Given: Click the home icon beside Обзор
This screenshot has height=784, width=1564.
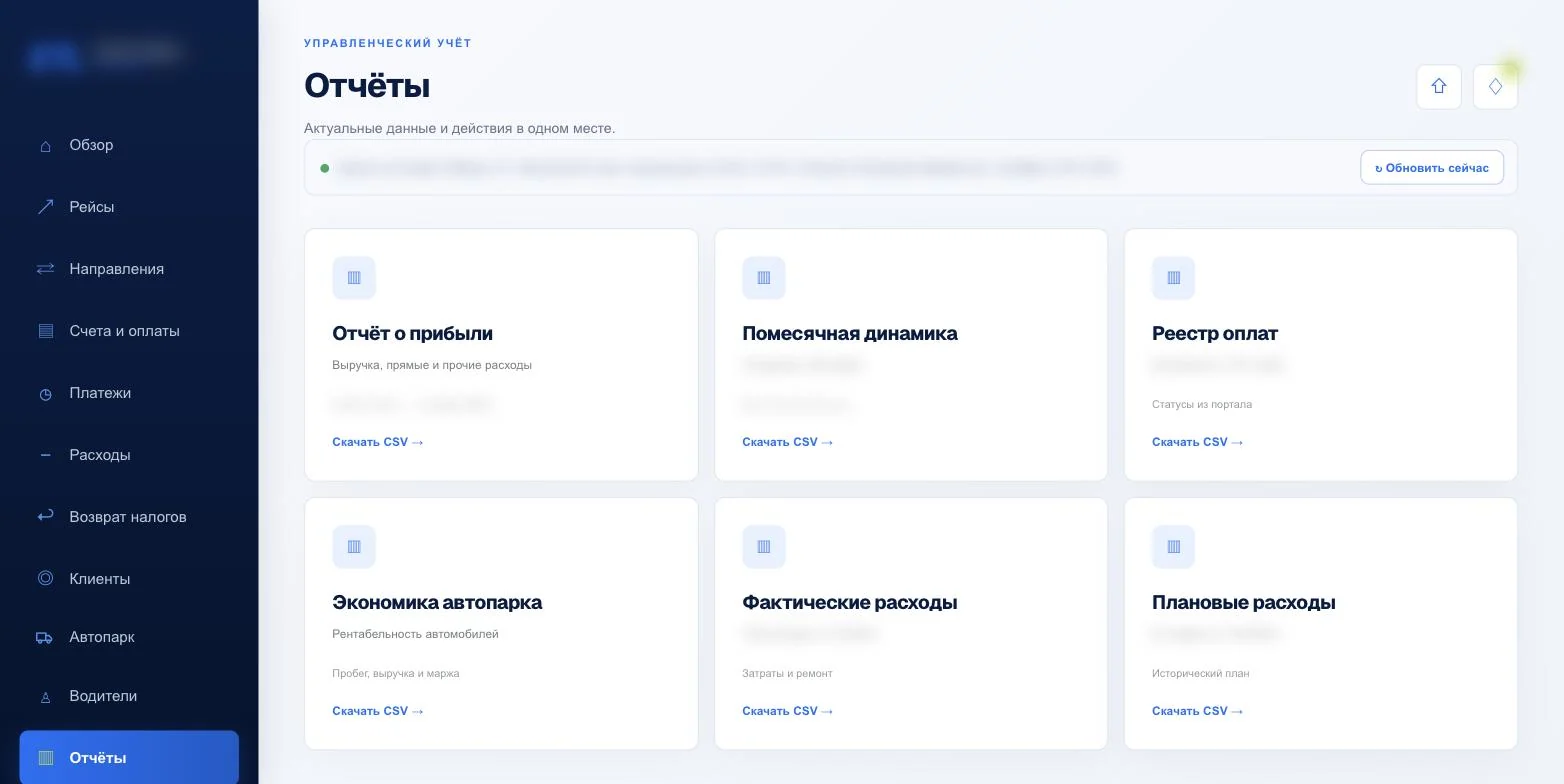Looking at the screenshot, I should 45,146.
